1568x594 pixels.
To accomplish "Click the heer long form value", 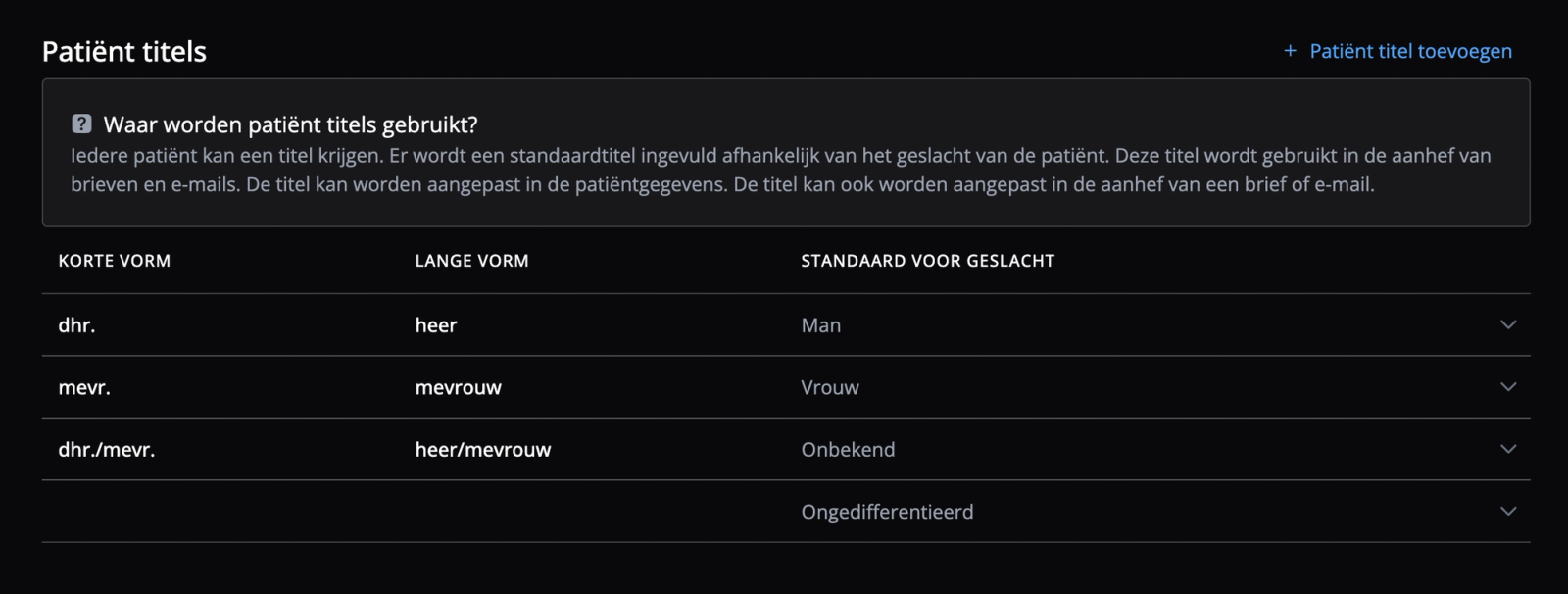I will click(x=434, y=324).
